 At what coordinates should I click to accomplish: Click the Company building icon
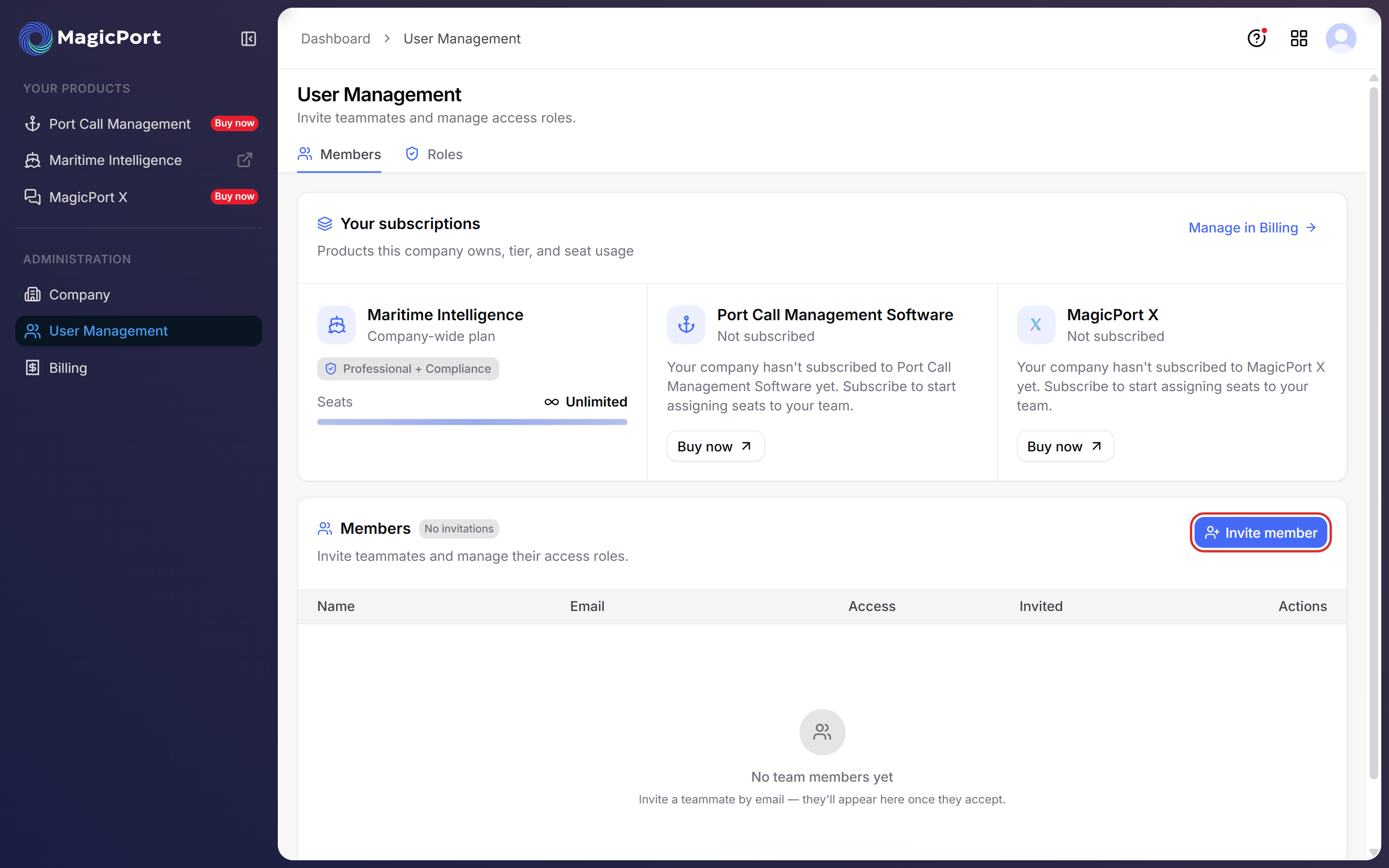click(x=33, y=295)
